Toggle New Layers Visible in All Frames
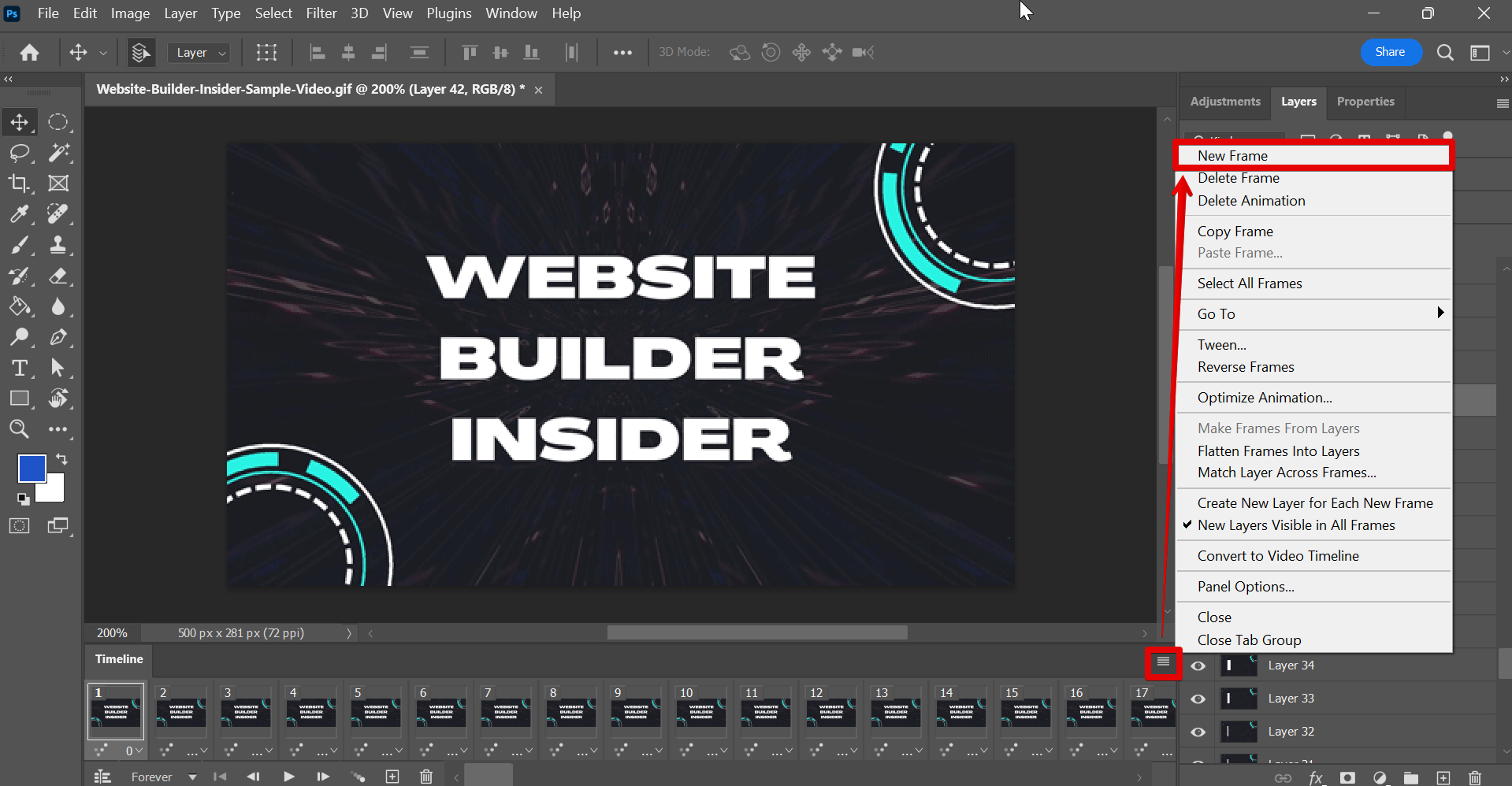1512x786 pixels. pos(1295,525)
